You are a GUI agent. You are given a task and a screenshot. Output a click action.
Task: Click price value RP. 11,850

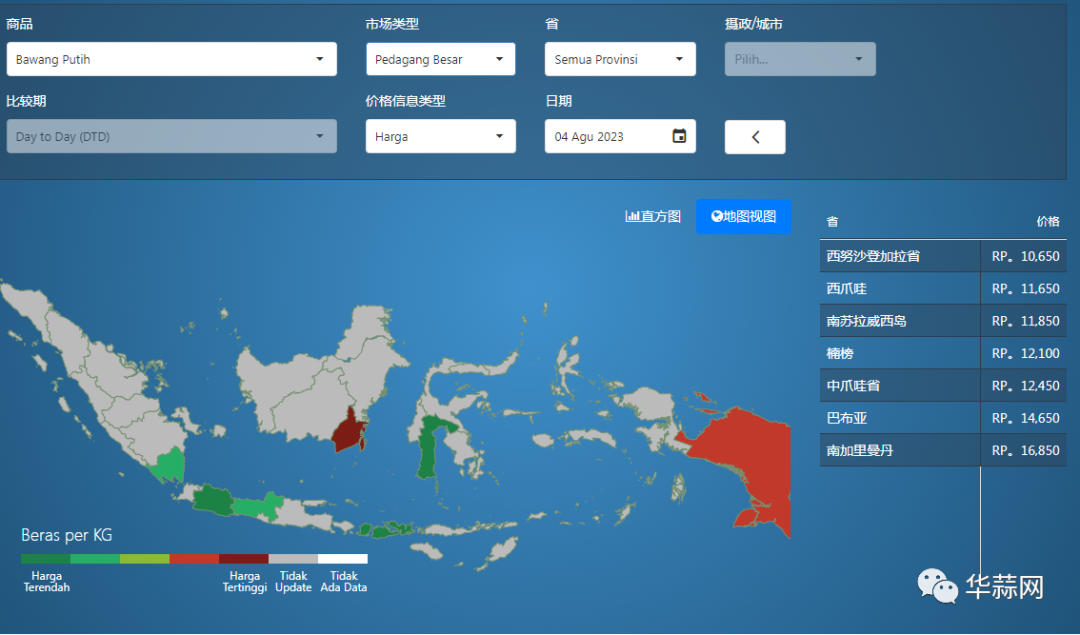[x=1026, y=321]
